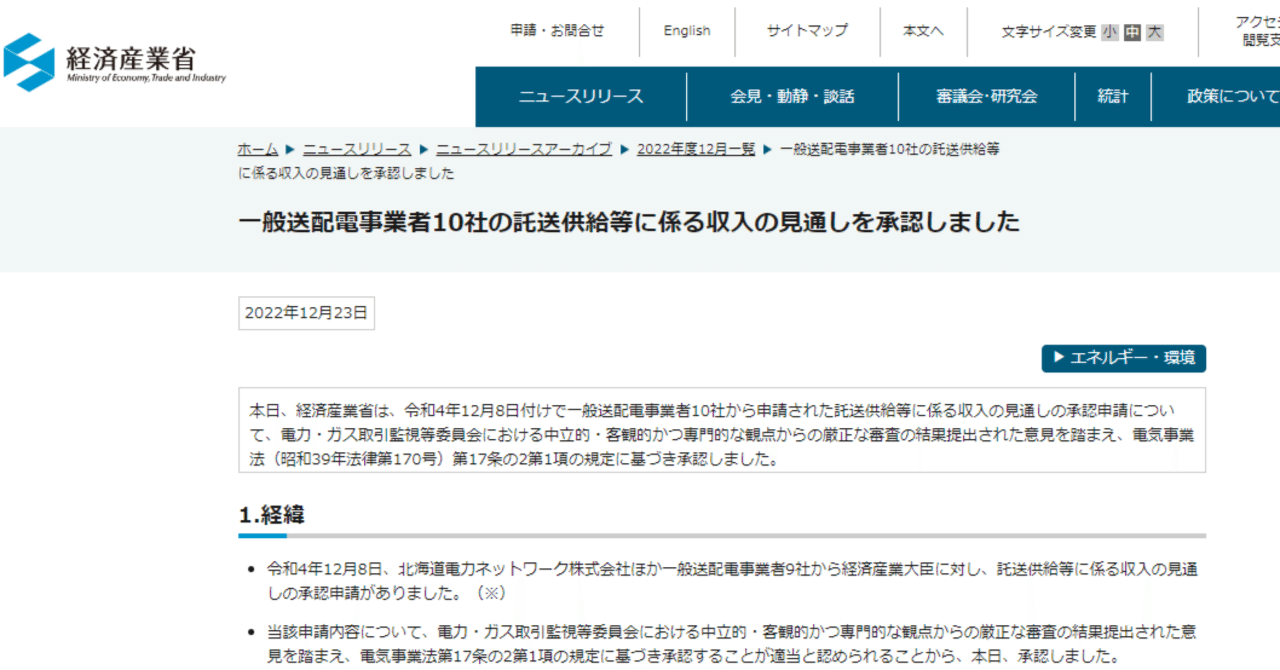Image resolution: width=1280 pixels, height=670 pixels.
Task: Switch the site language to English
Action: [686, 31]
